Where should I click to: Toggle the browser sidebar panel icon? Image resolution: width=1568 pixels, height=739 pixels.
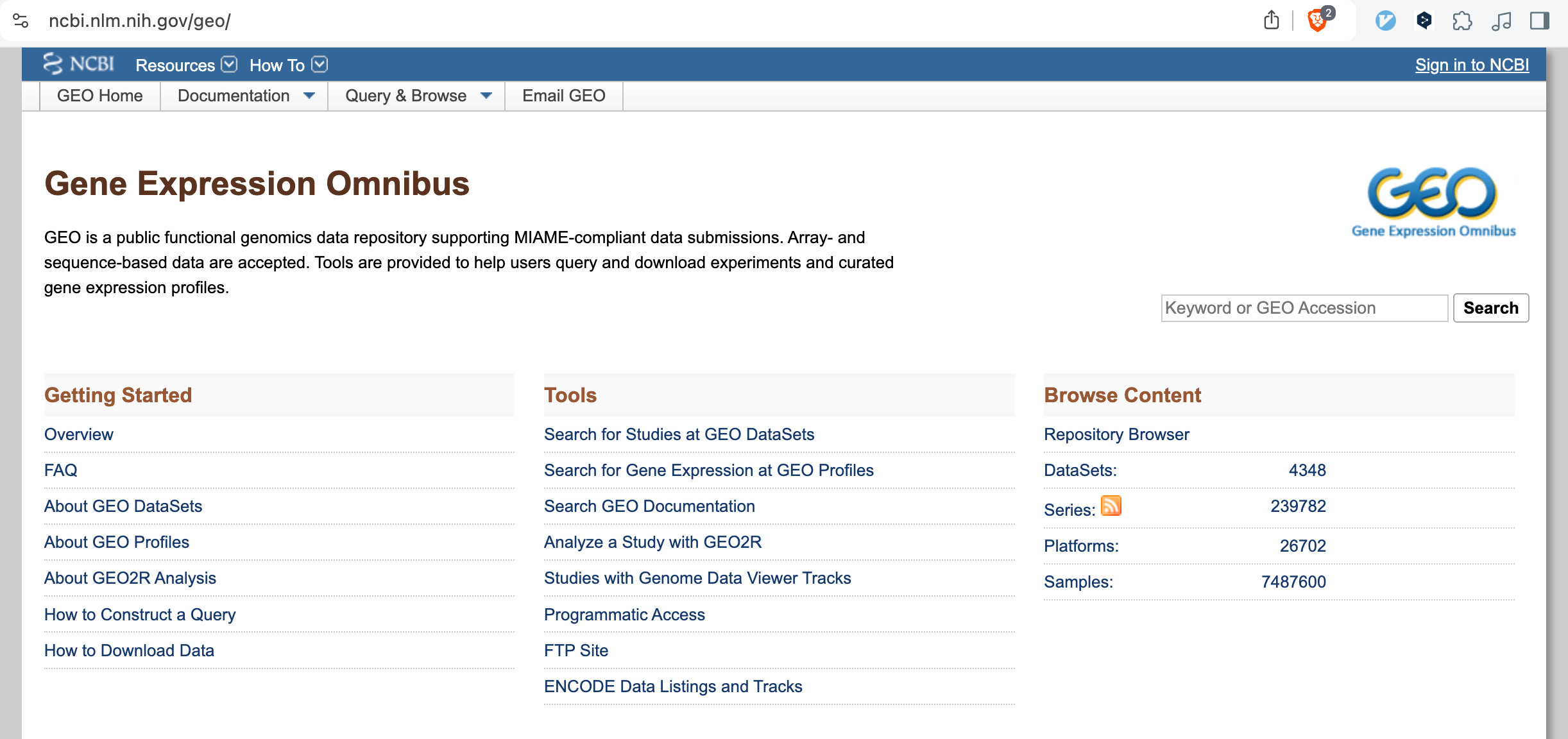click(x=1539, y=21)
